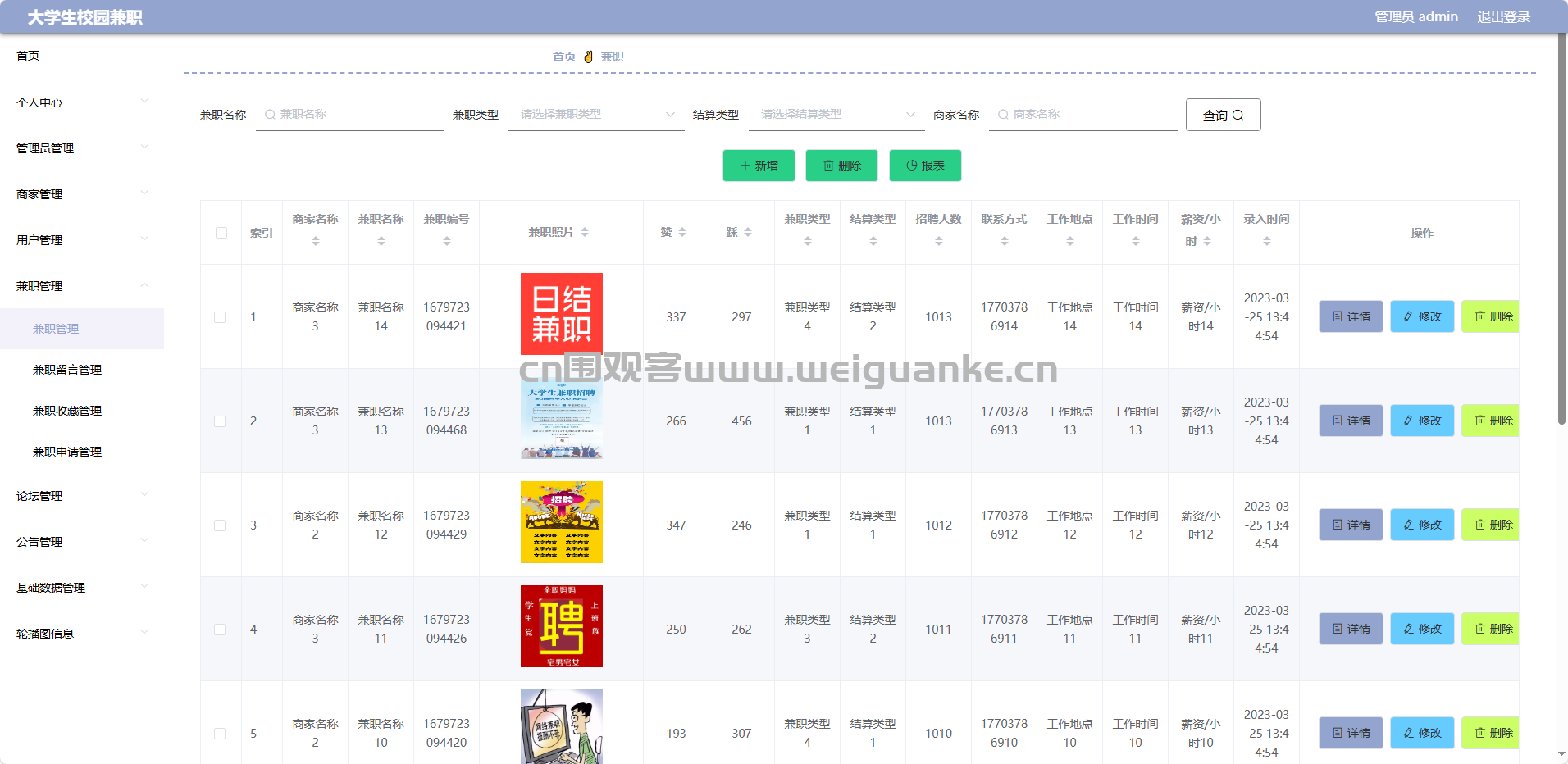This screenshot has width=1568, height=764.
Task: Open the 兼职类型 dropdown
Action: click(x=596, y=115)
